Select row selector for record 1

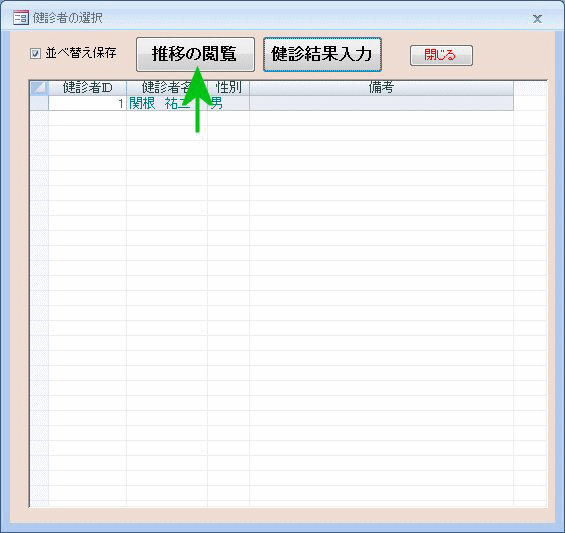click(39, 103)
